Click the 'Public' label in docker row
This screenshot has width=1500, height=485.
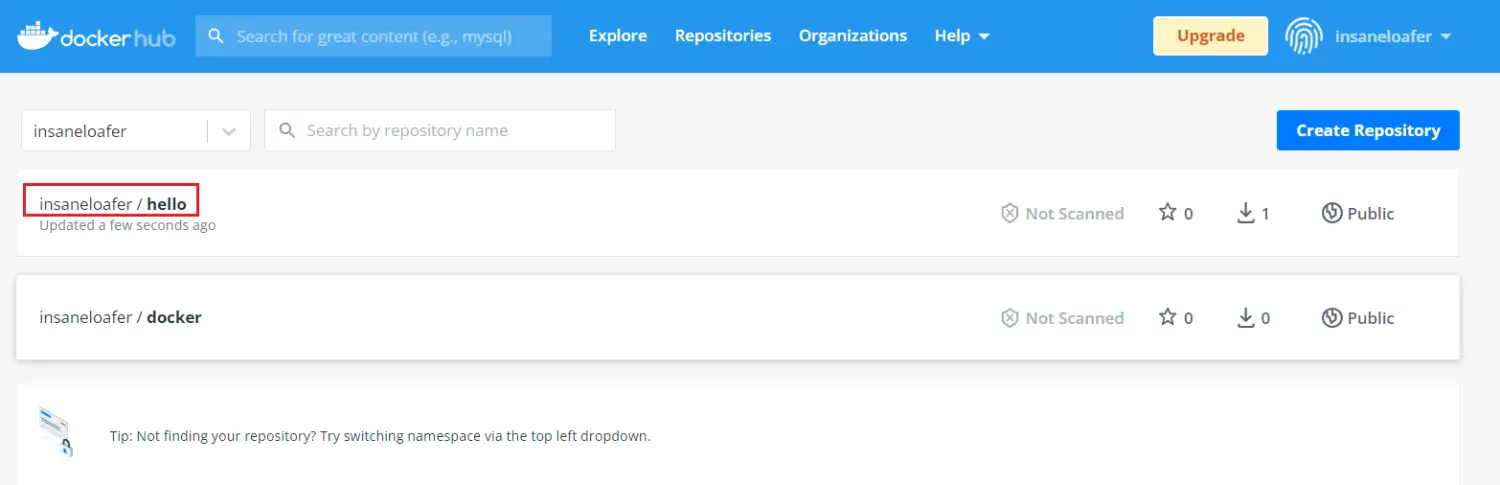[1370, 318]
